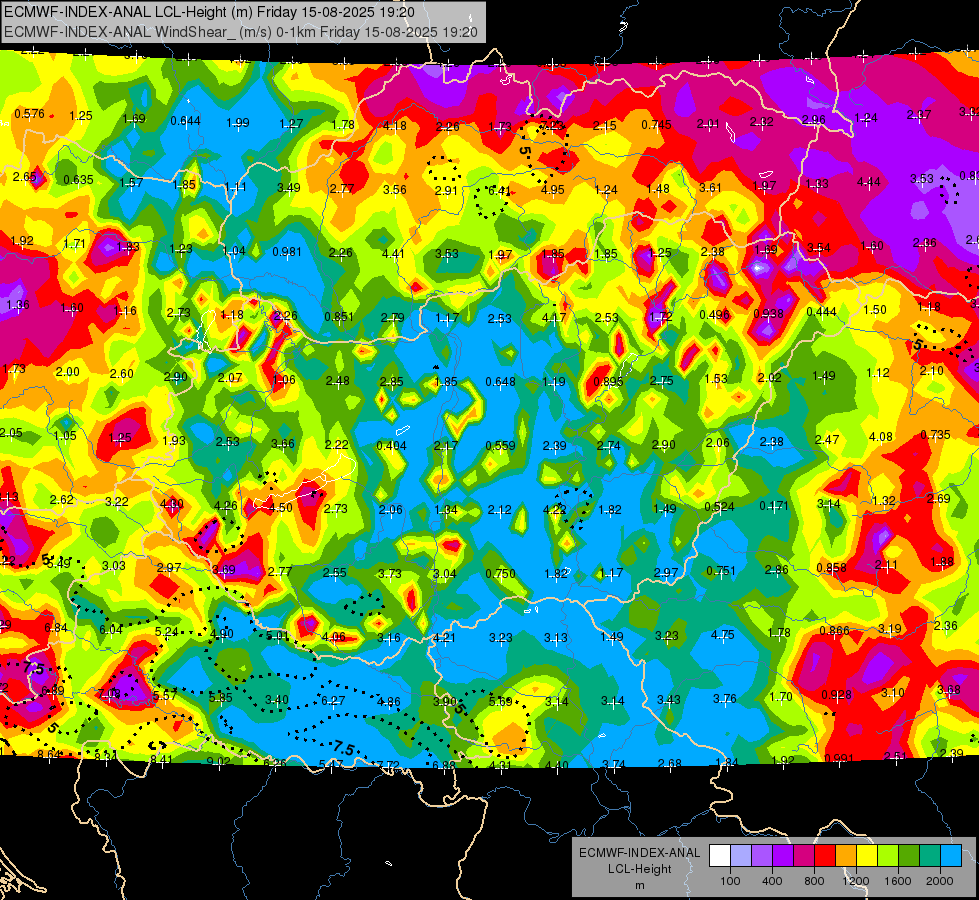Screen dimensions: 979x900
Task: Click the map value 0.751
Action: 721,571
